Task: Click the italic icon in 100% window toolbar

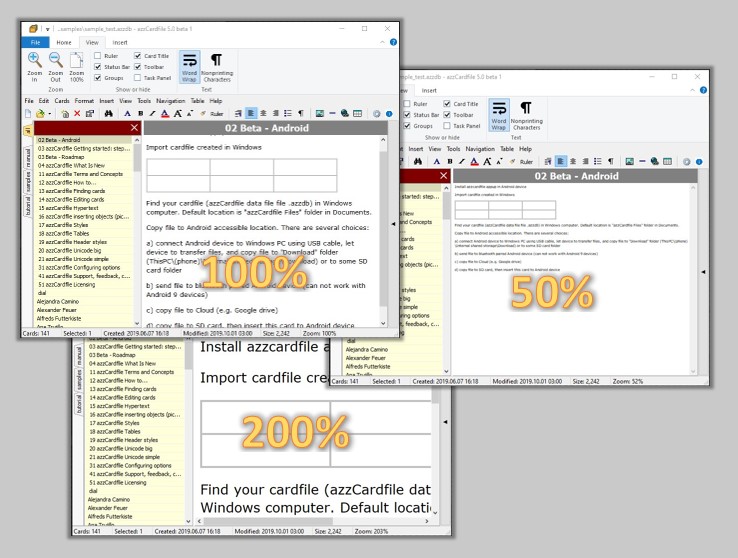Action: [x=152, y=113]
